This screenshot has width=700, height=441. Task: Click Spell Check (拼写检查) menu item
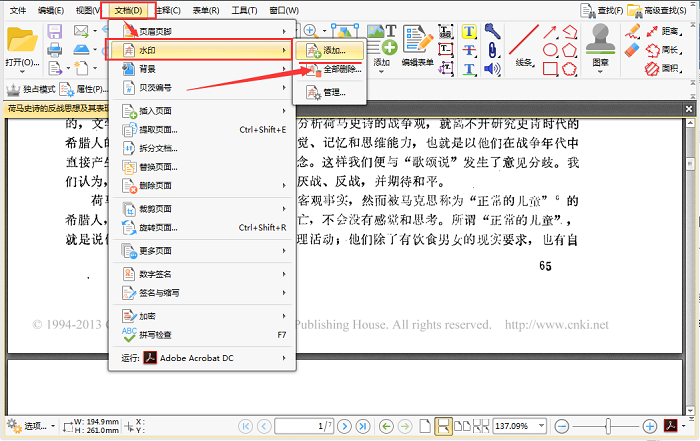202,335
